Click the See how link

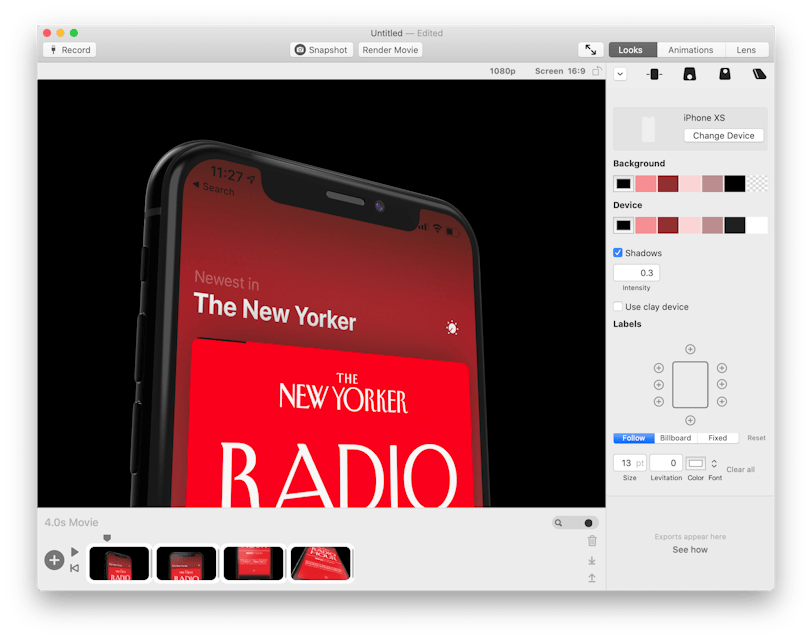(x=690, y=550)
